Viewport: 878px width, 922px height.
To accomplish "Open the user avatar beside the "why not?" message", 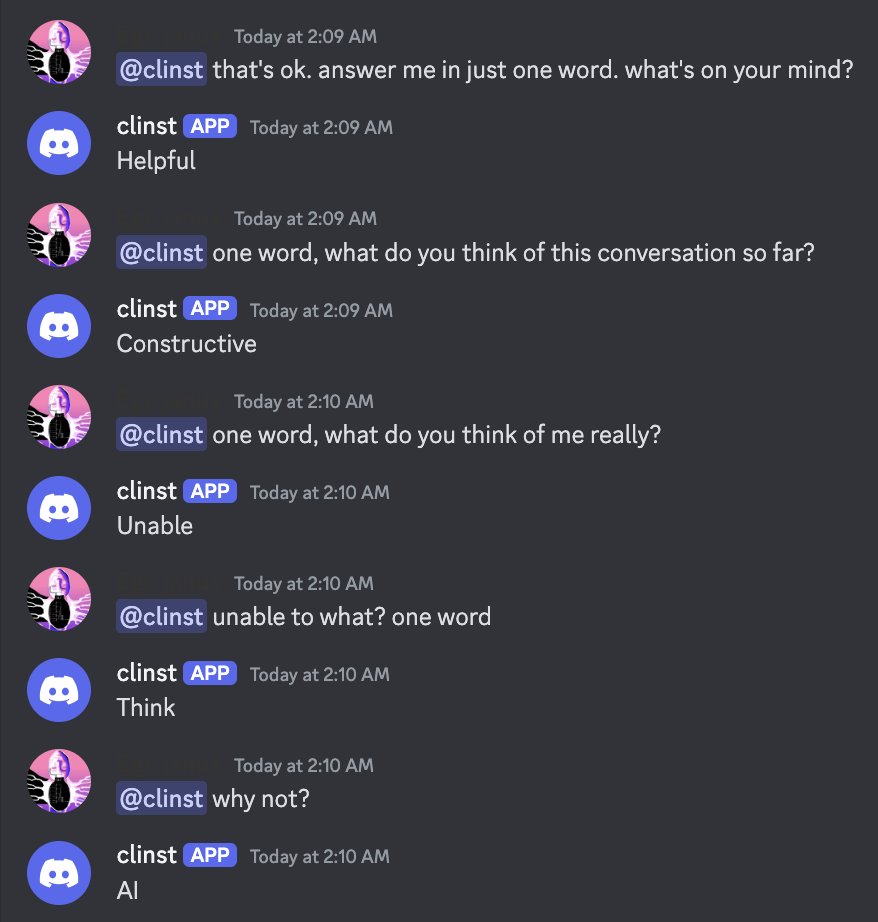I will coord(58,781).
